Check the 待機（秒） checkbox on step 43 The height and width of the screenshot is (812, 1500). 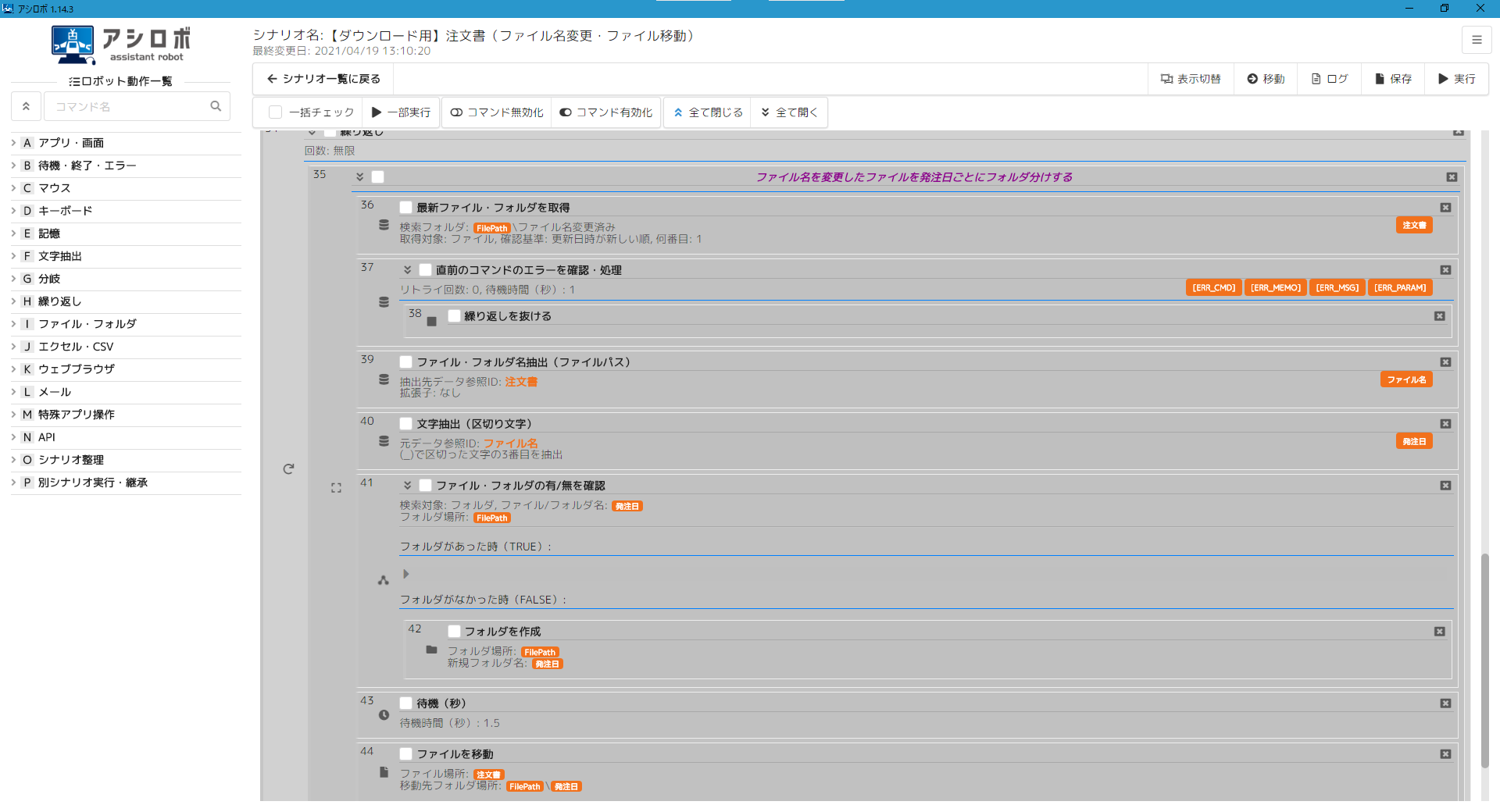[x=405, y=703]
